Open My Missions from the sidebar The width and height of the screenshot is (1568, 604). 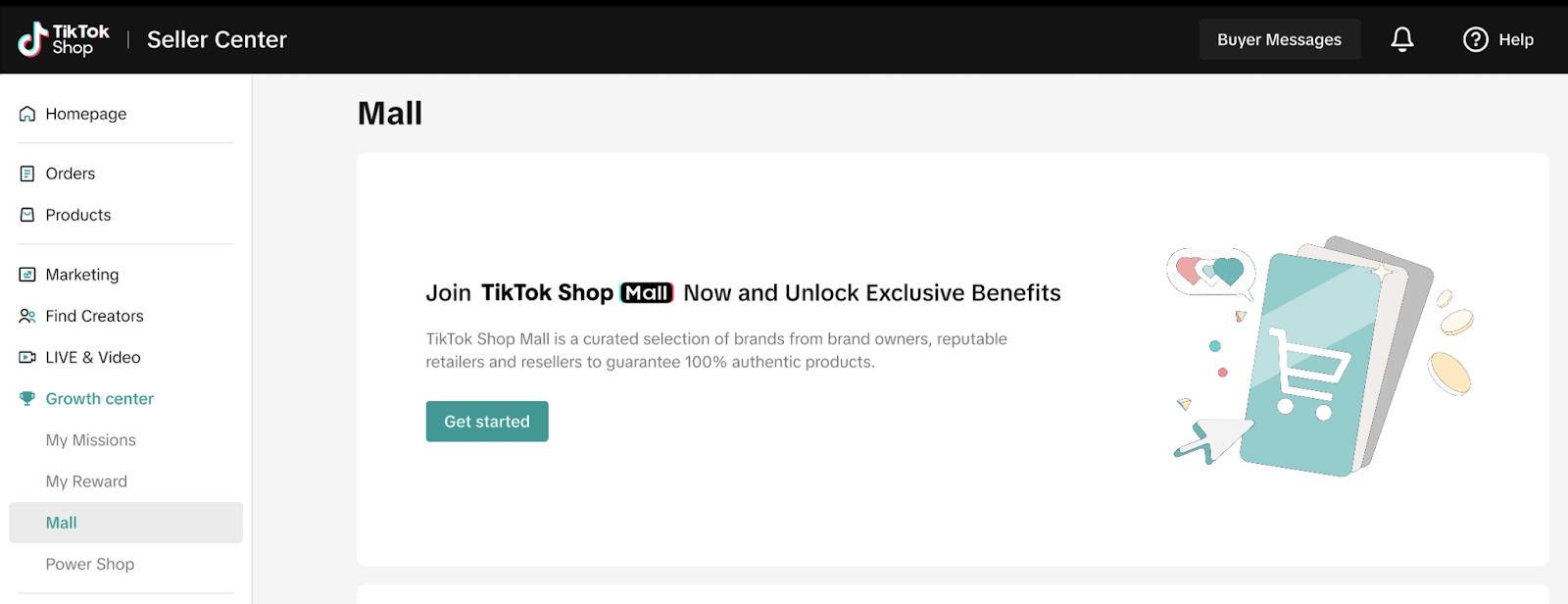pyautogui.click(x=90, y=440)
